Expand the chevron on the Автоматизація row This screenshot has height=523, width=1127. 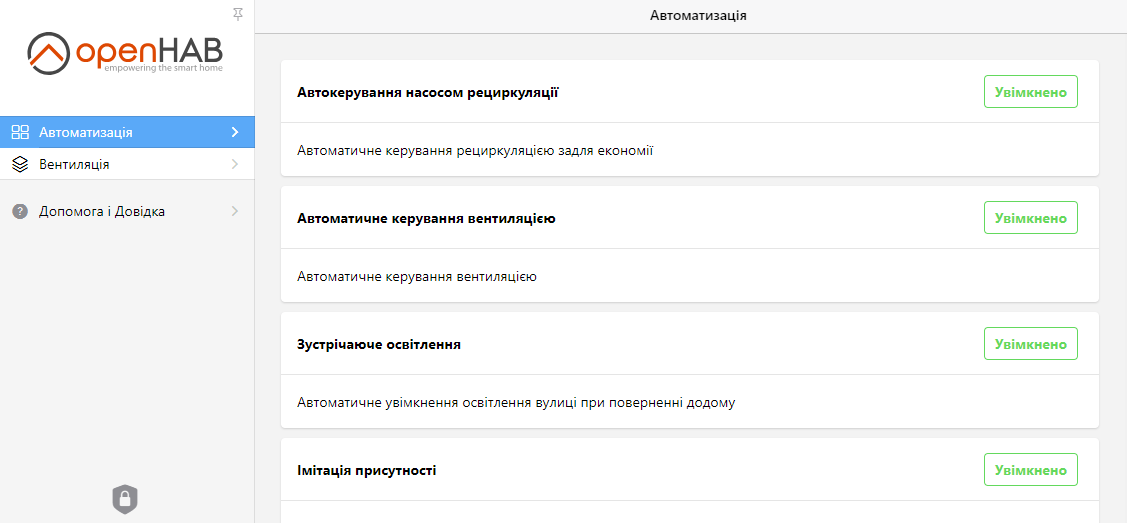coord(235,132)
